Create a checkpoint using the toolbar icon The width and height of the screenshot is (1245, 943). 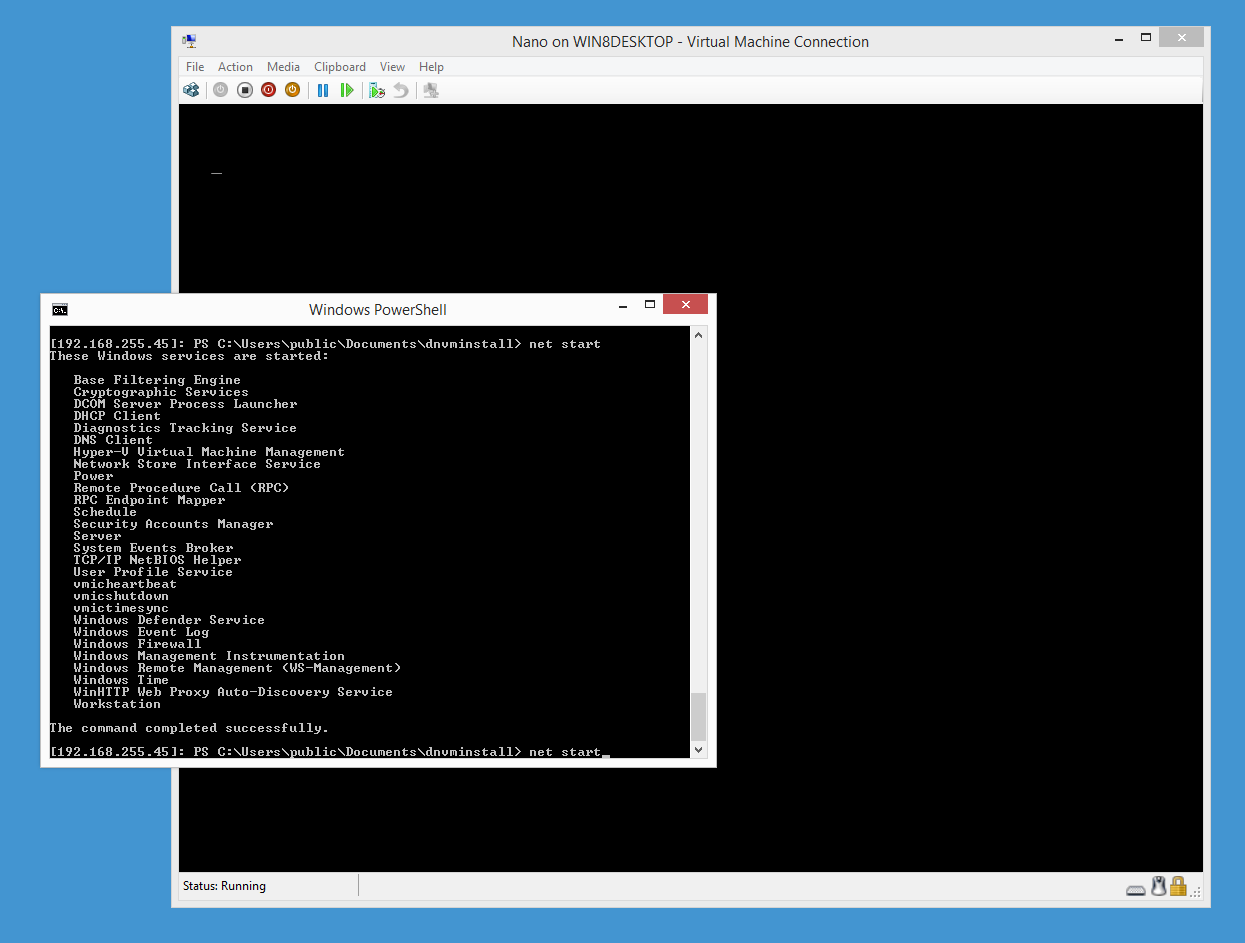[377, 90]
